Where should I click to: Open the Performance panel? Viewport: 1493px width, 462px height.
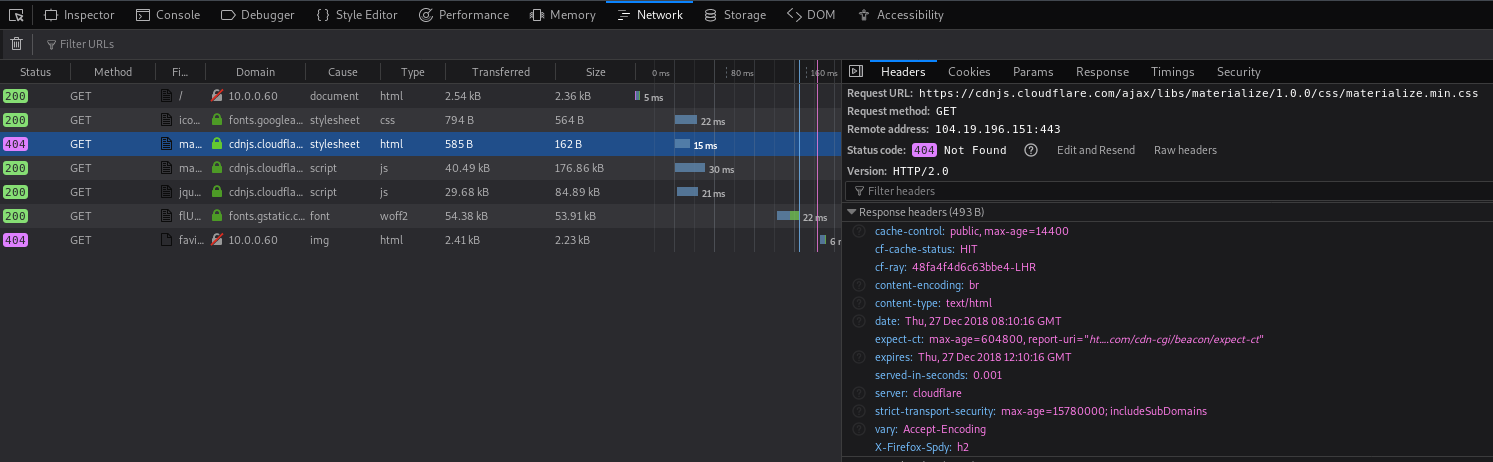click(463, 15)
